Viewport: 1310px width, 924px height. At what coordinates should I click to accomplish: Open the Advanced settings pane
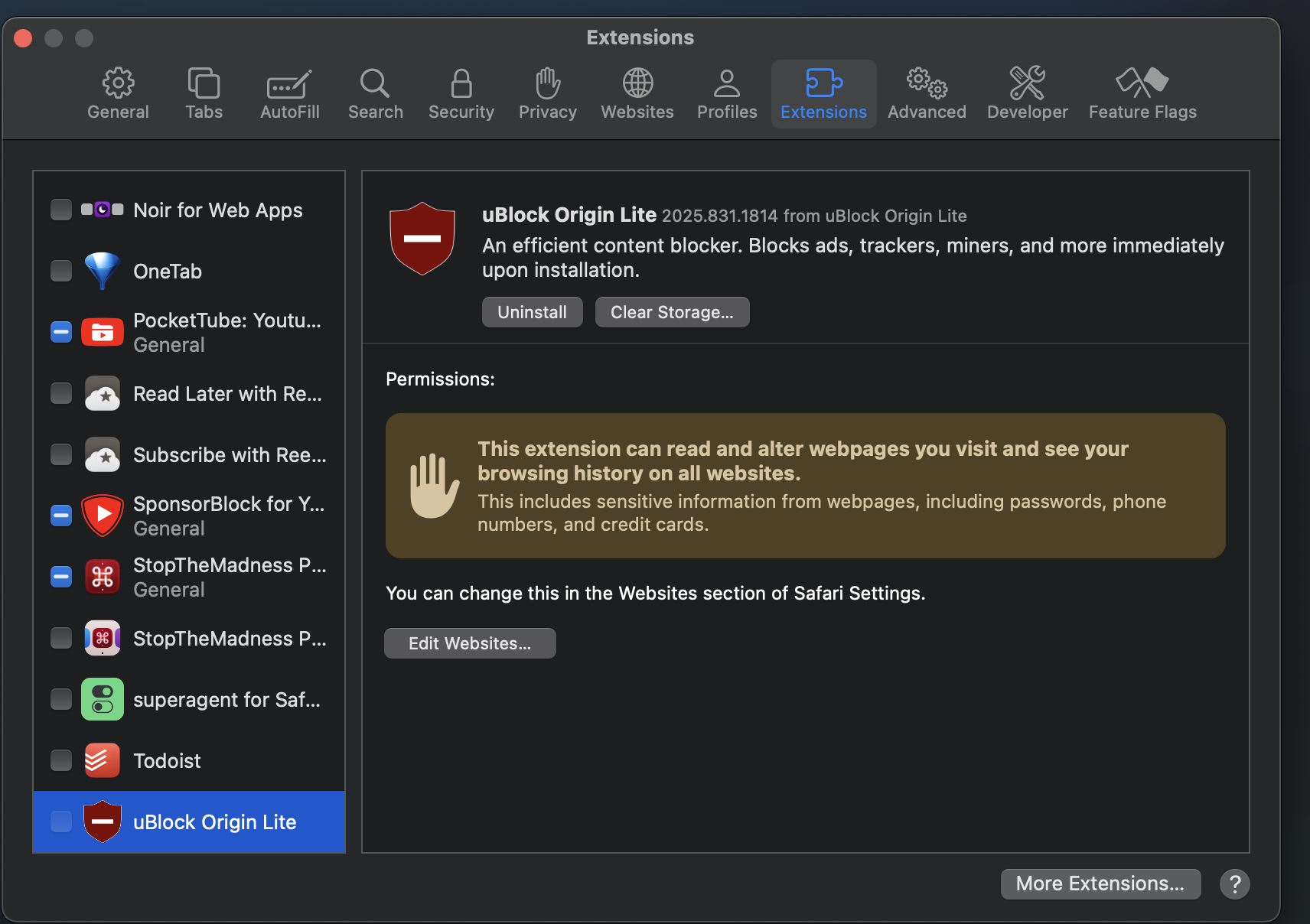[927, 94]
